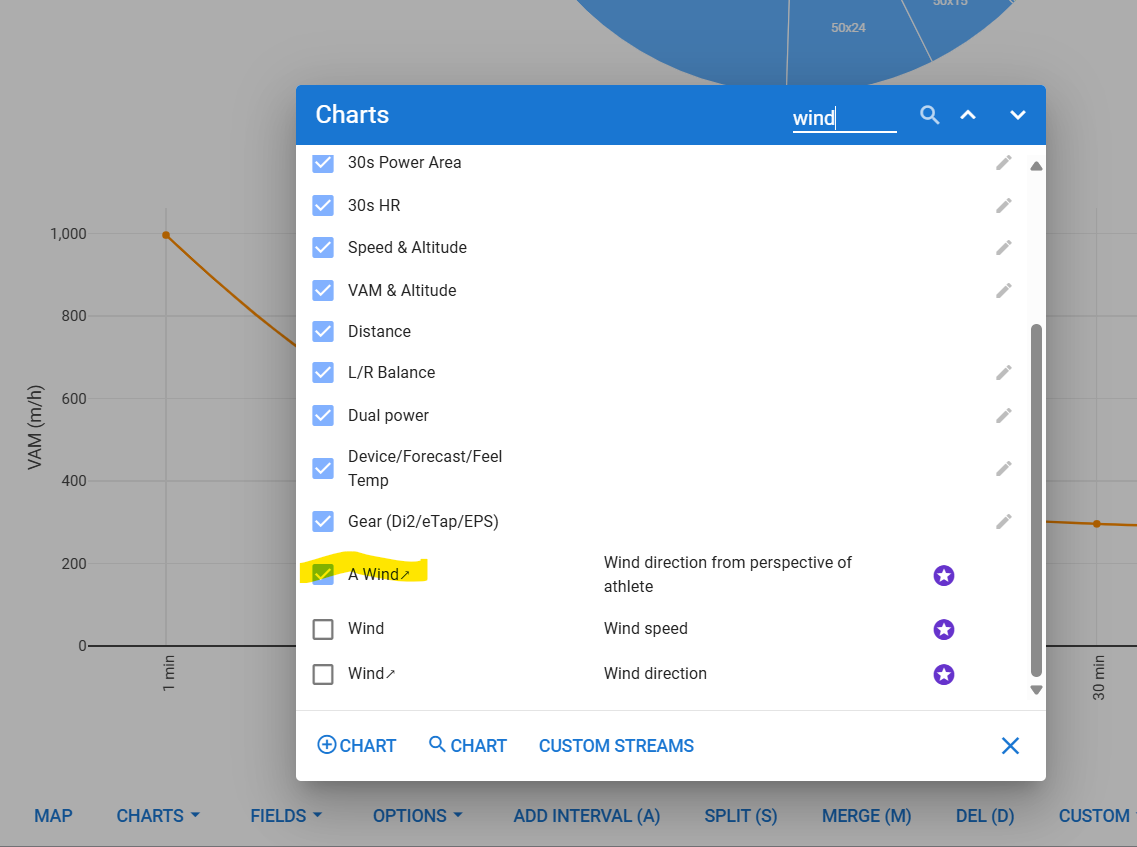Click pencil icon for Speed & Altitude
Screen dimensions: 1137x847
coord(1004,247)
